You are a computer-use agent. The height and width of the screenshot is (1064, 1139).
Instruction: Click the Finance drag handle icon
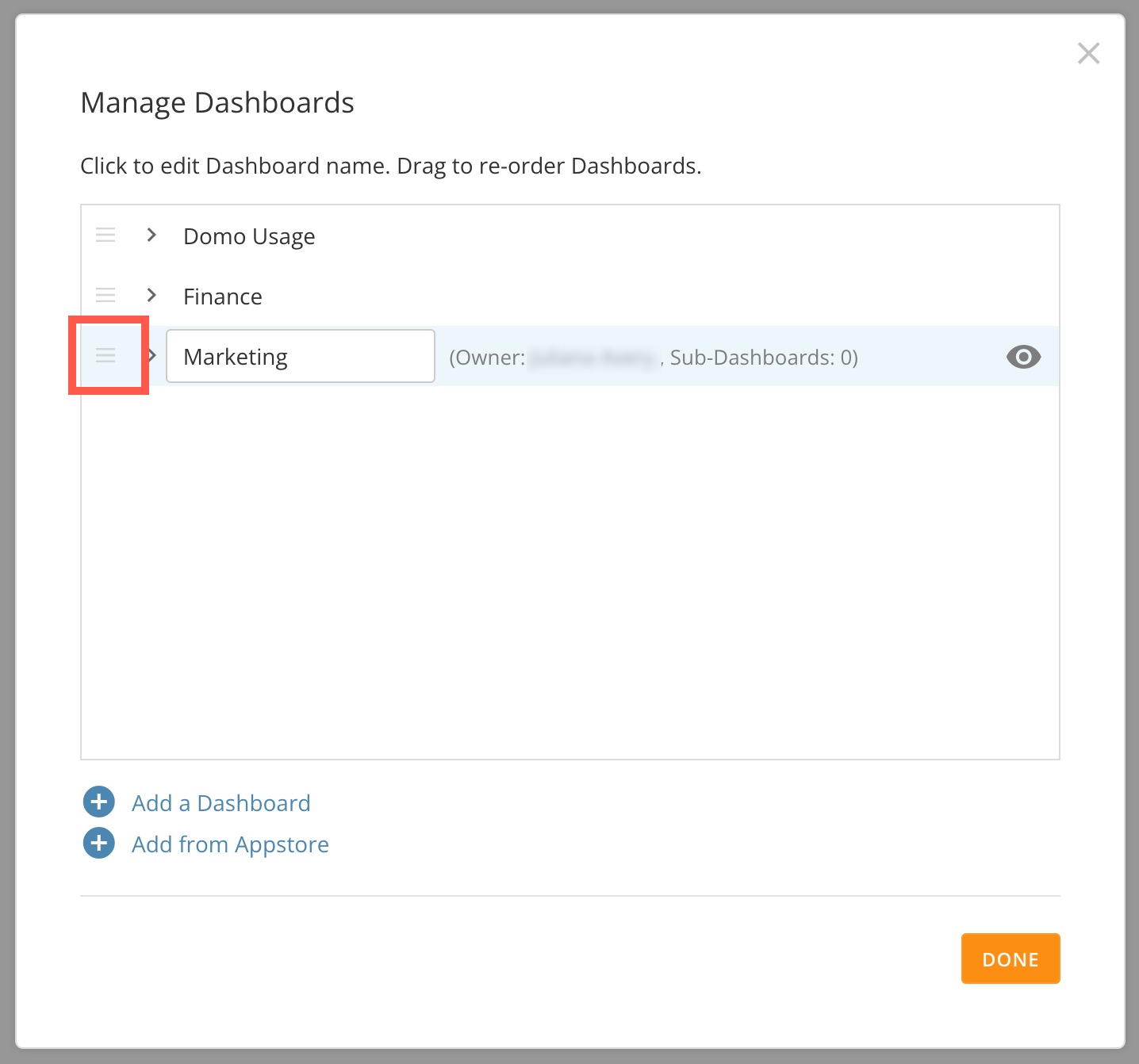[x=105, y=295]
